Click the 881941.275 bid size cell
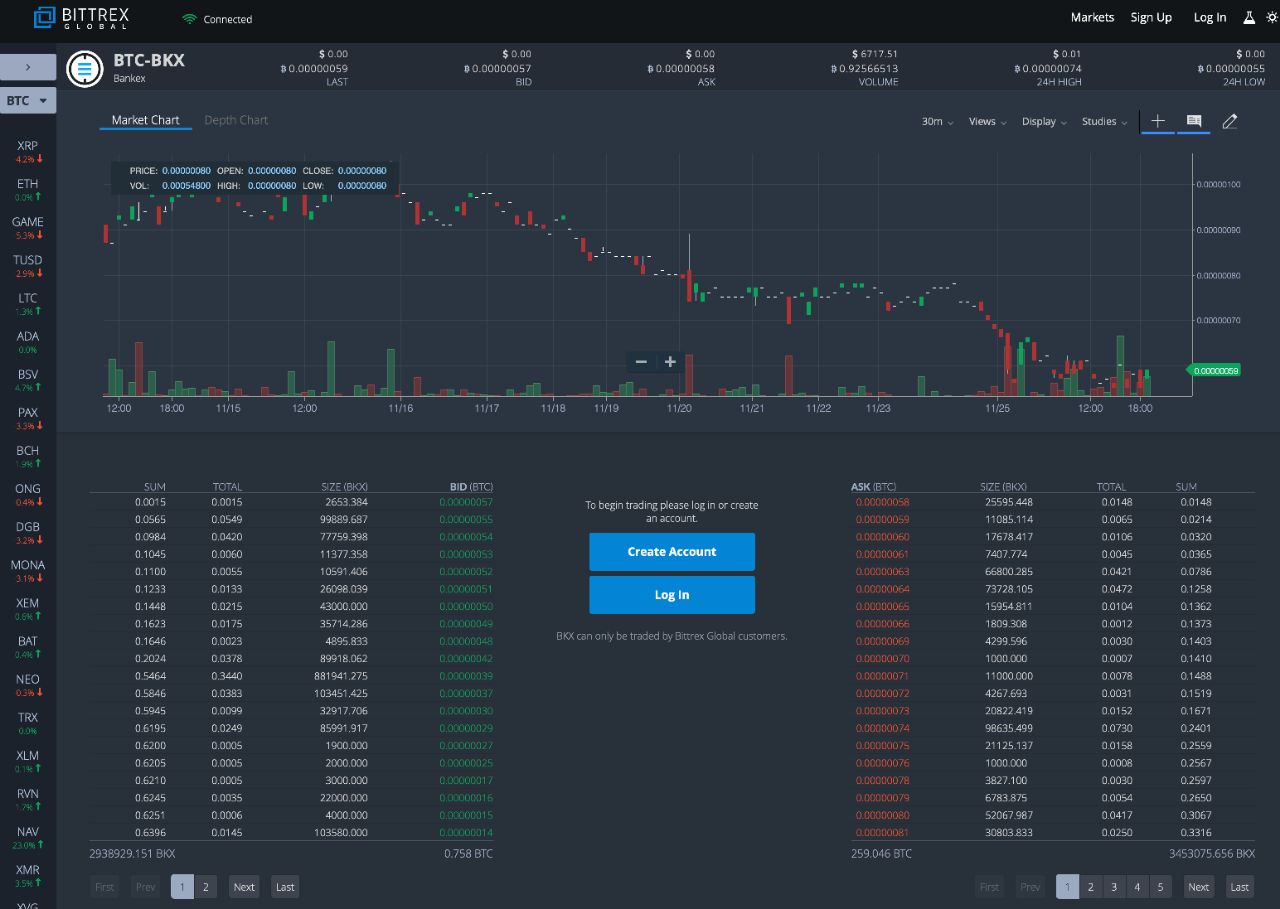 [340, 676]
